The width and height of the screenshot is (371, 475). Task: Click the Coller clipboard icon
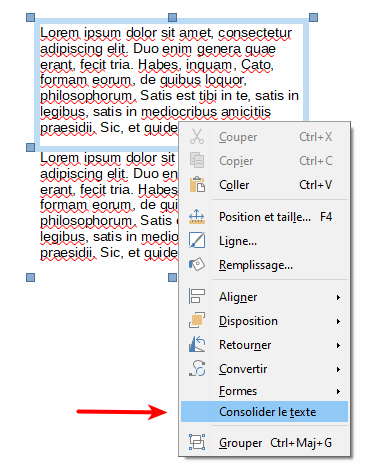(197, 185)
